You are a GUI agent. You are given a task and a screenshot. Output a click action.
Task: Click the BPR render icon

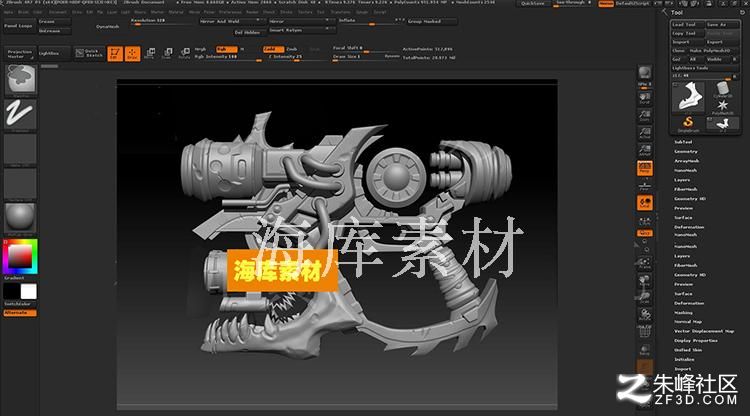[x=644, y=72]
